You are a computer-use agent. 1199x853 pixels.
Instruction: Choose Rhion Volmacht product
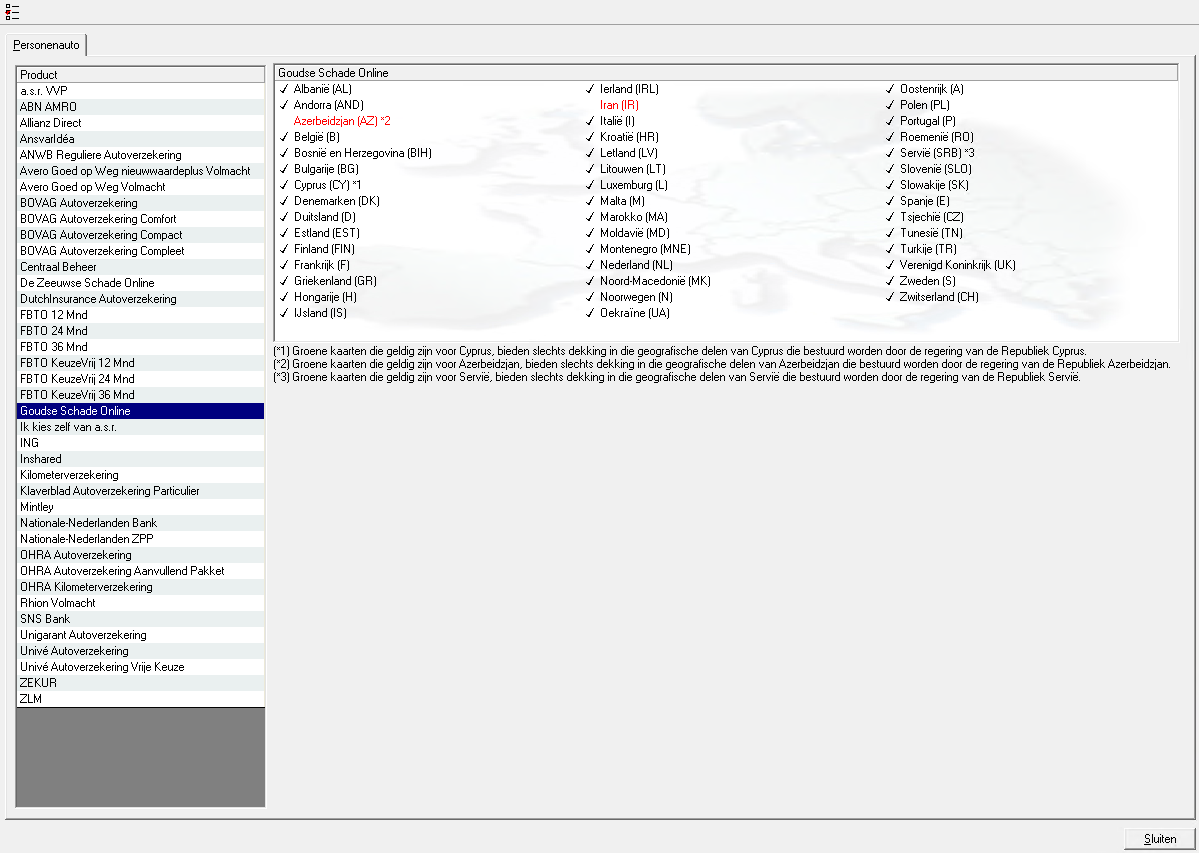click(140, 604)
